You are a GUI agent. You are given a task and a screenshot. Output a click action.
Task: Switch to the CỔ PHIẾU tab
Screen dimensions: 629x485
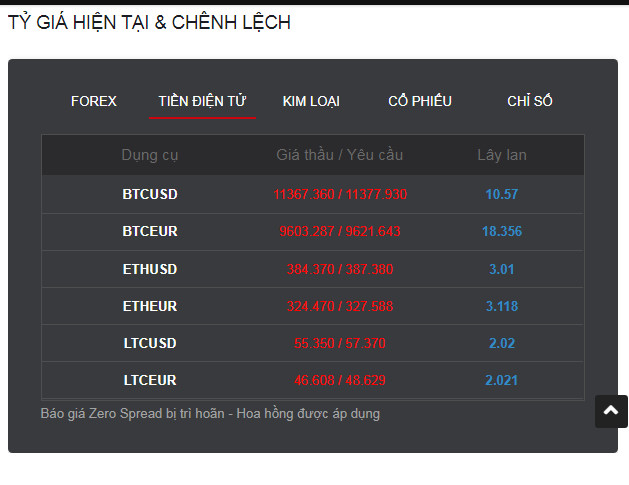click(420, 101)
